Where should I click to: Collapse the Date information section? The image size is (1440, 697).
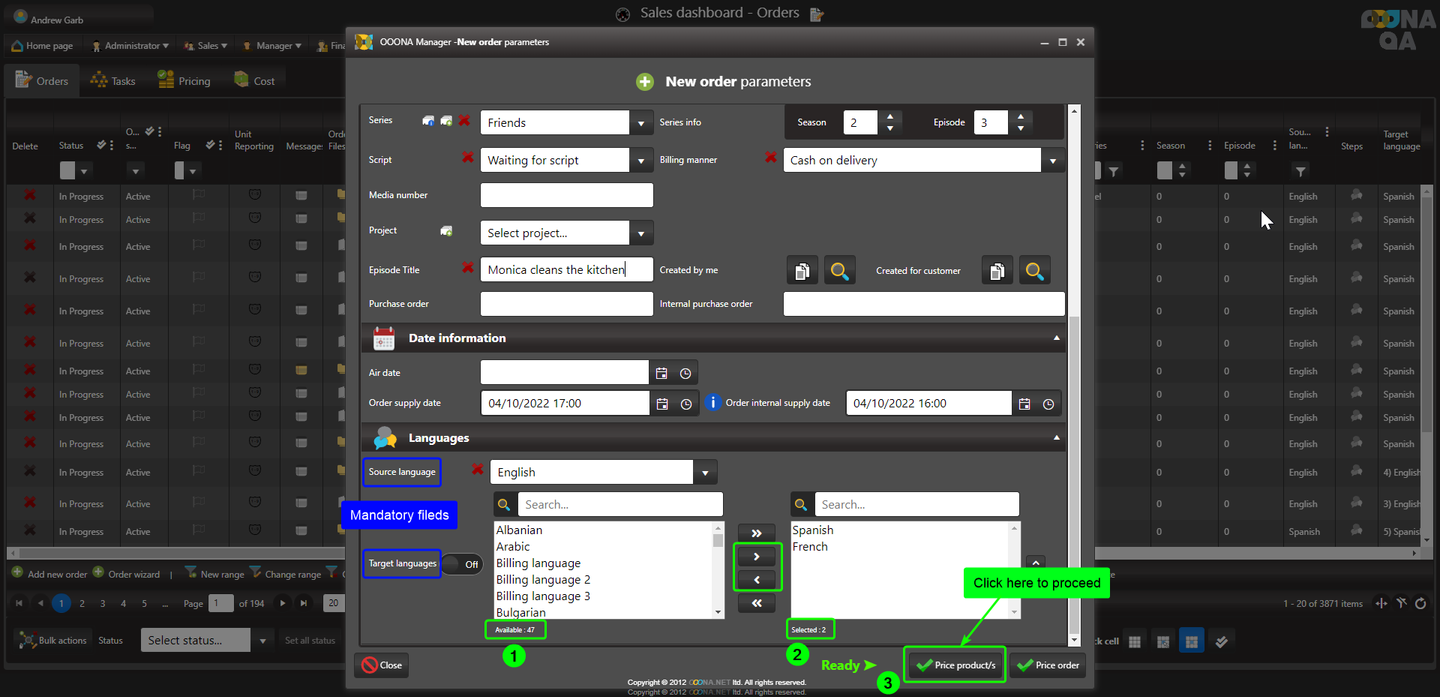pos(1057,339)
